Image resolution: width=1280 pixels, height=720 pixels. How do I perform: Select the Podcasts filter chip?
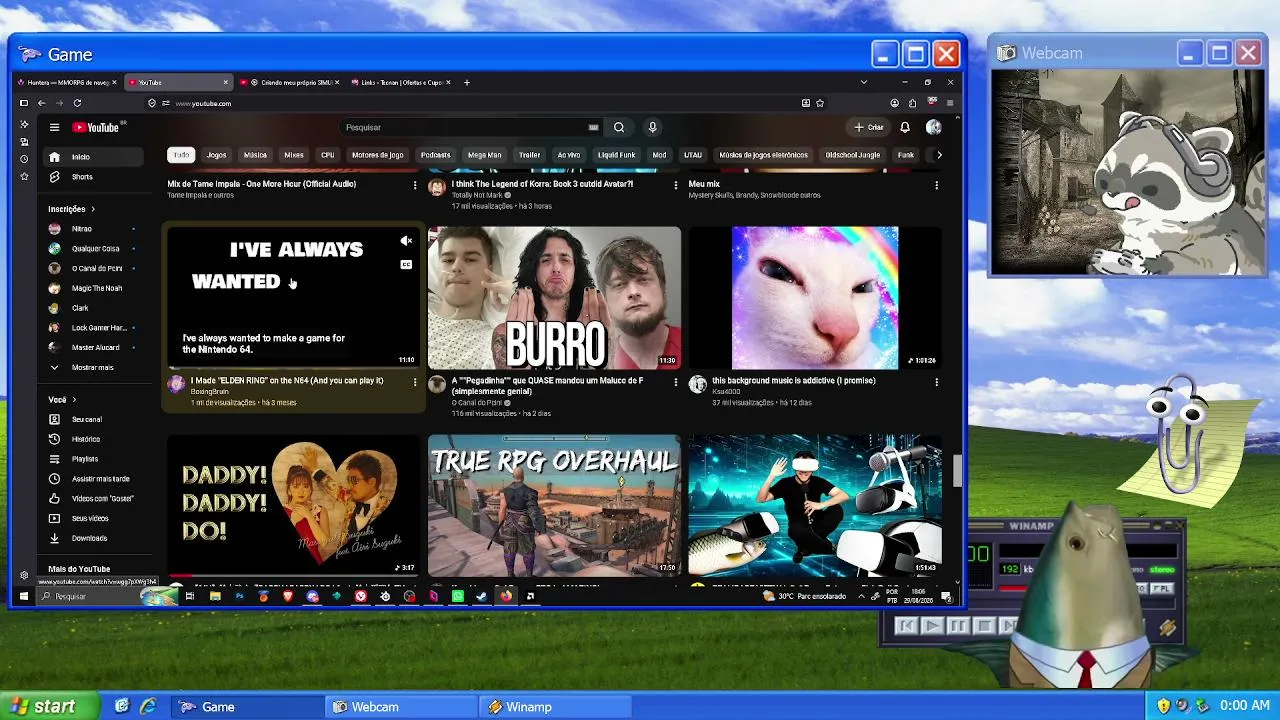coord(435,155)
